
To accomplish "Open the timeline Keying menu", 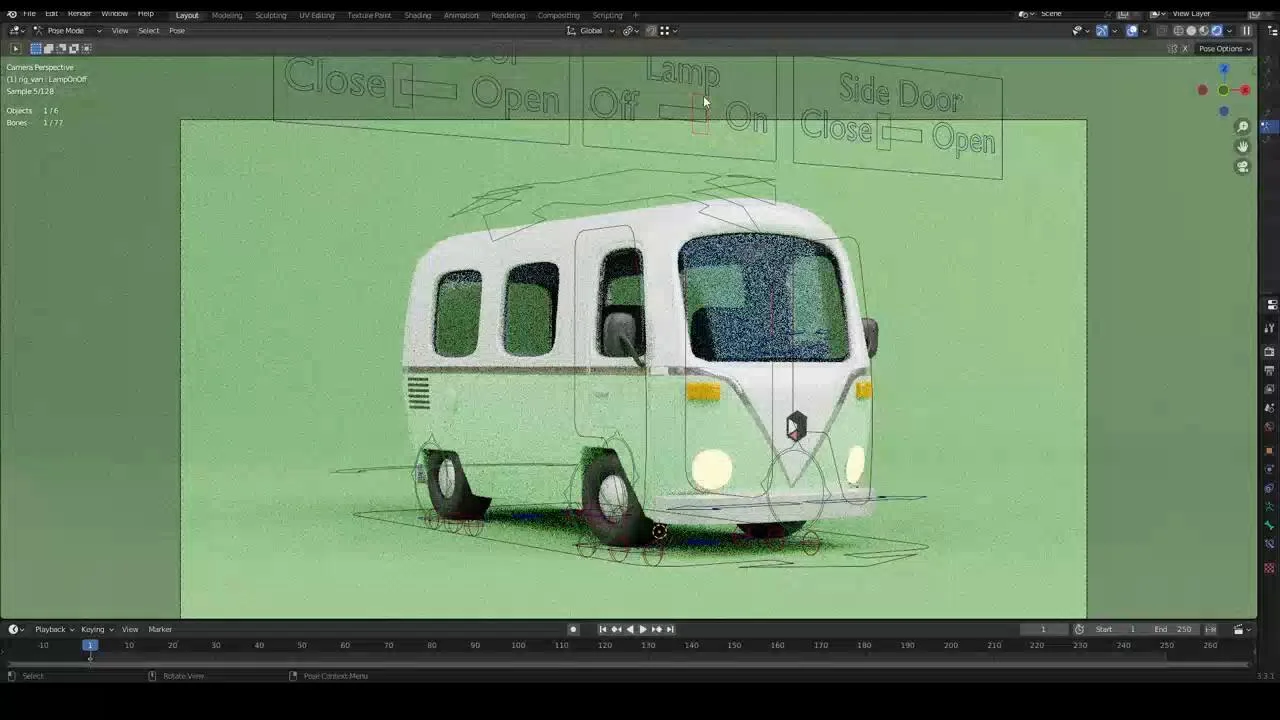I will 96,629.
